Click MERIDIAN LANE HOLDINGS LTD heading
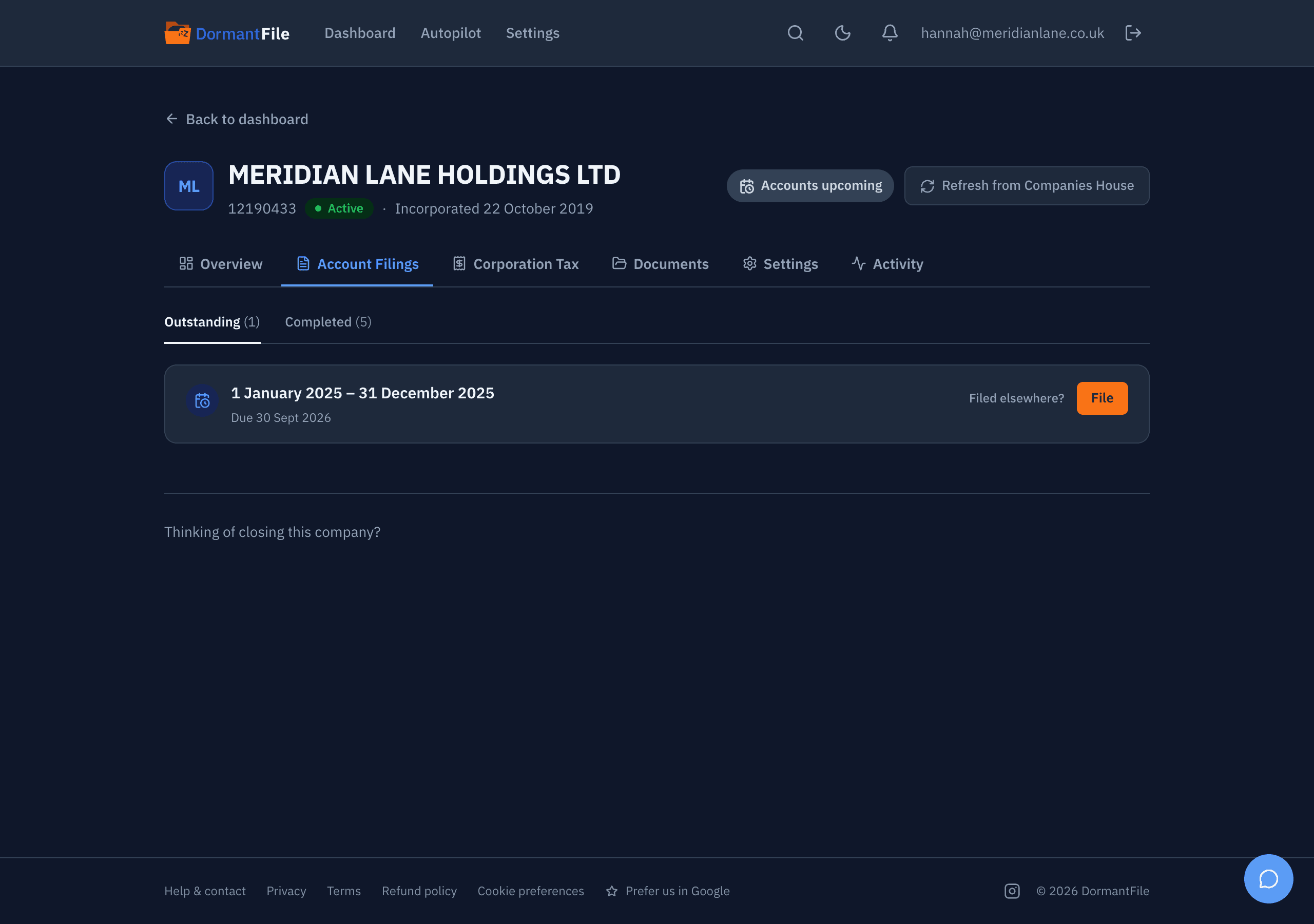This screenshot has height=924, width=1314. (x=424, y=175)
